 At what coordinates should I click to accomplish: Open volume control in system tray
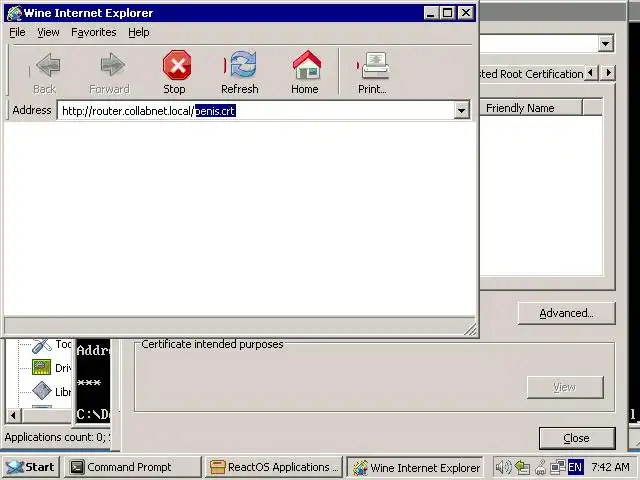point(503,467)
